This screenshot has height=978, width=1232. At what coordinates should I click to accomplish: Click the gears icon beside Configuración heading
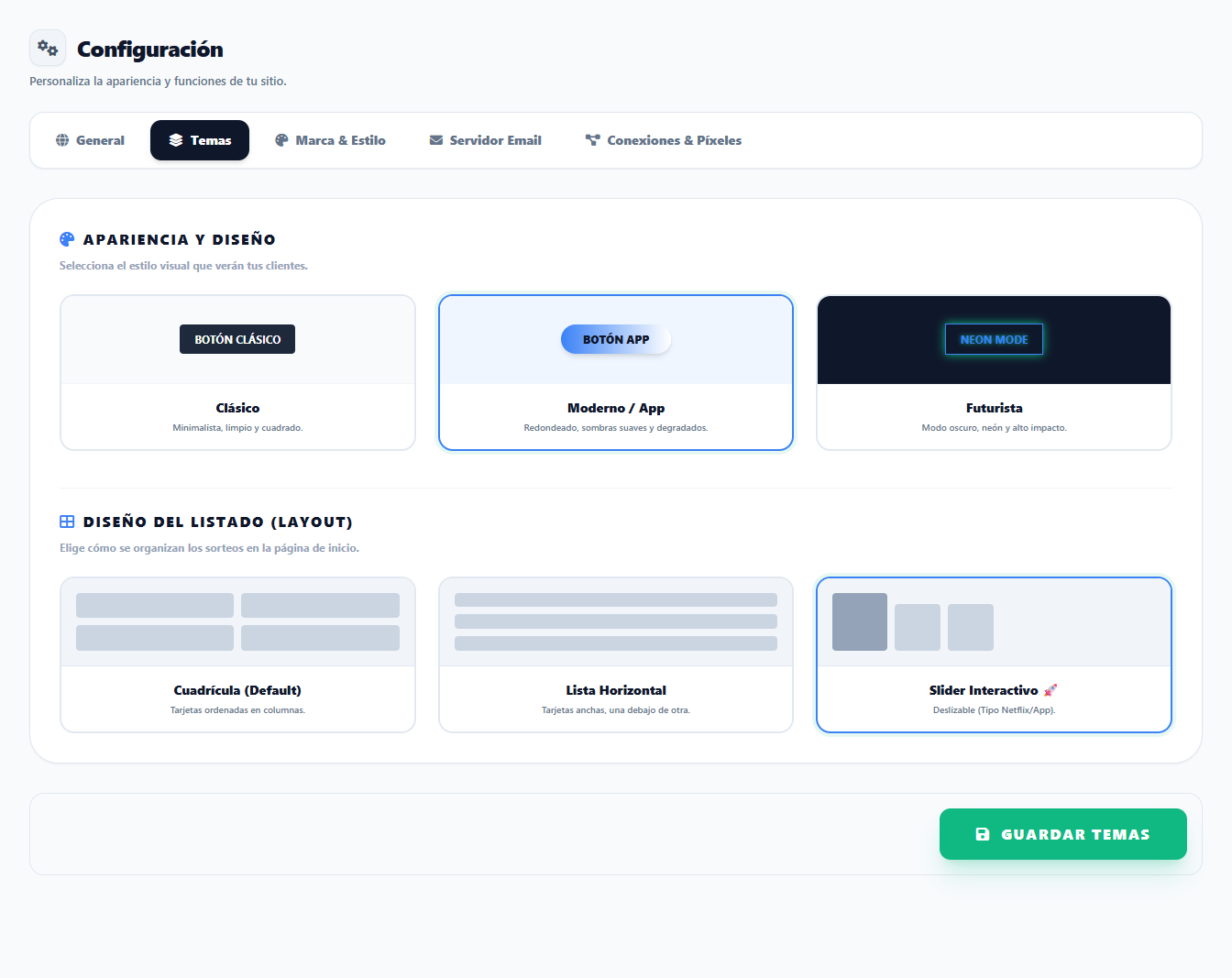47,48
